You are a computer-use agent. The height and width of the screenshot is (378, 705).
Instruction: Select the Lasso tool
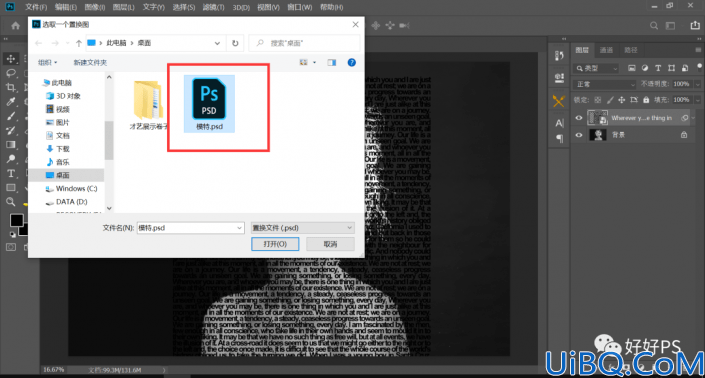coord(11,73)
